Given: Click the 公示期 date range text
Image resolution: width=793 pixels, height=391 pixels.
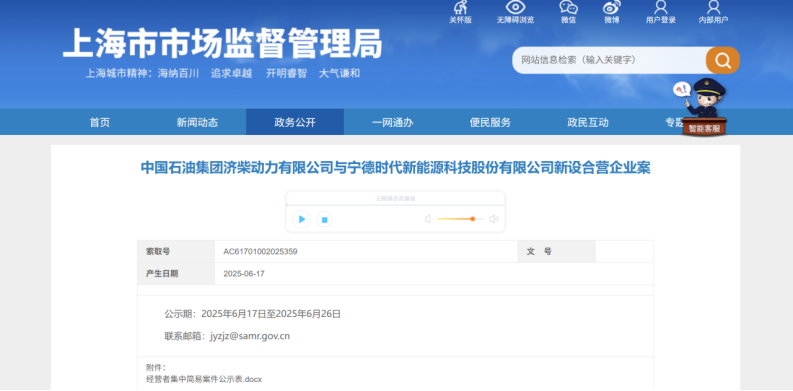Looking at the screenshot, I should [252, 314].
